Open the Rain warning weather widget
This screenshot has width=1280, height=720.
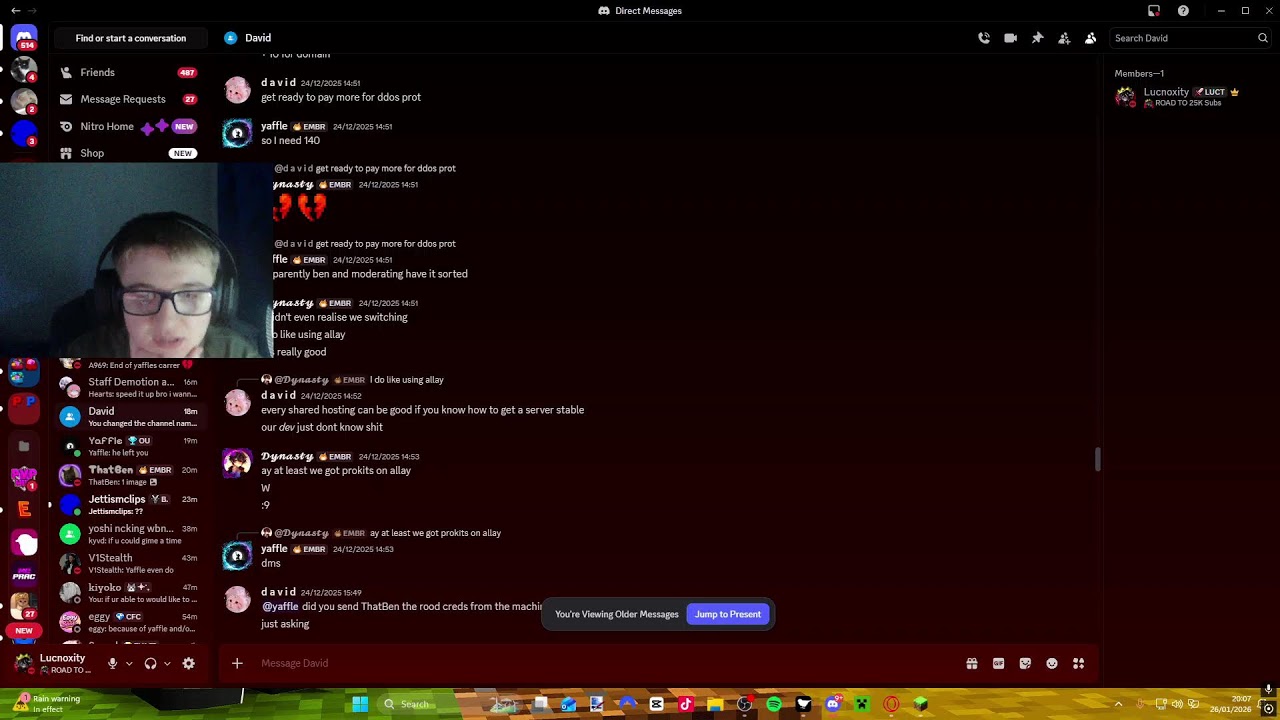(48, 704)
